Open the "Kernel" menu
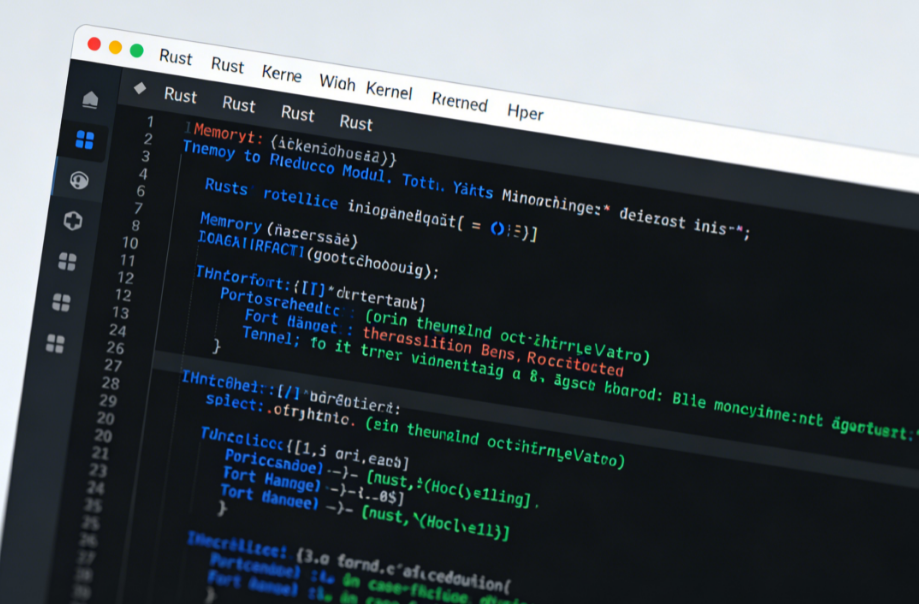 click(389, 91)
